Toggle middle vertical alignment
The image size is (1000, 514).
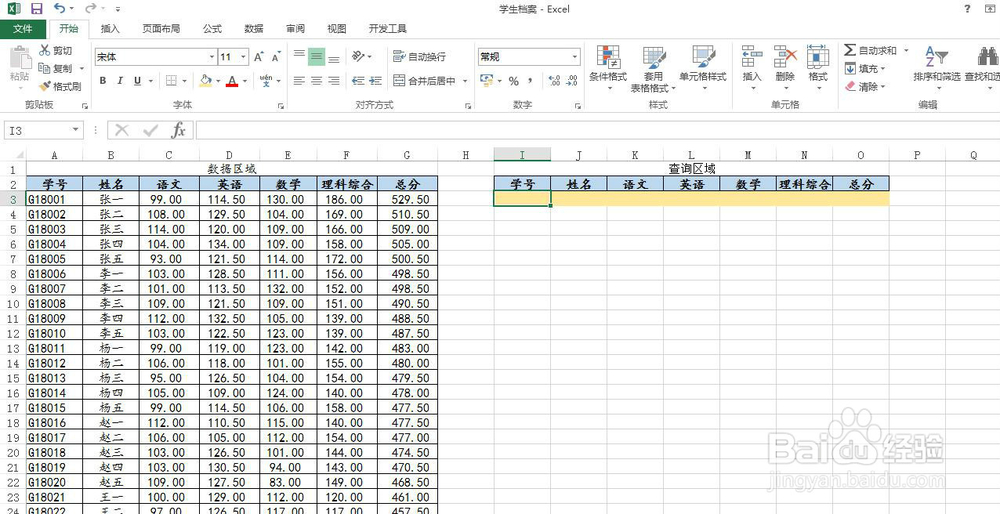316,57
